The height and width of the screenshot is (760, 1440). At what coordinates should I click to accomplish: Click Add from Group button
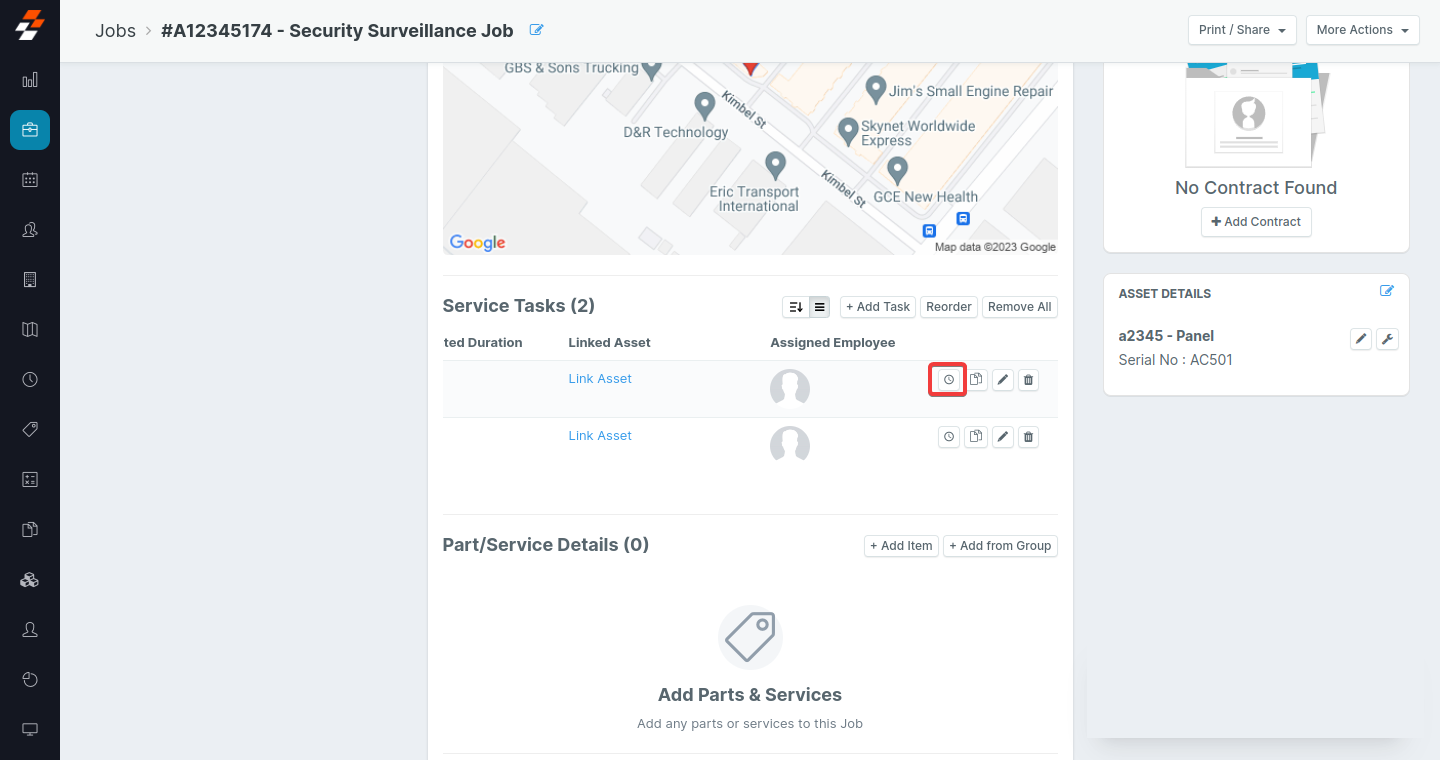pos(1000,546)
